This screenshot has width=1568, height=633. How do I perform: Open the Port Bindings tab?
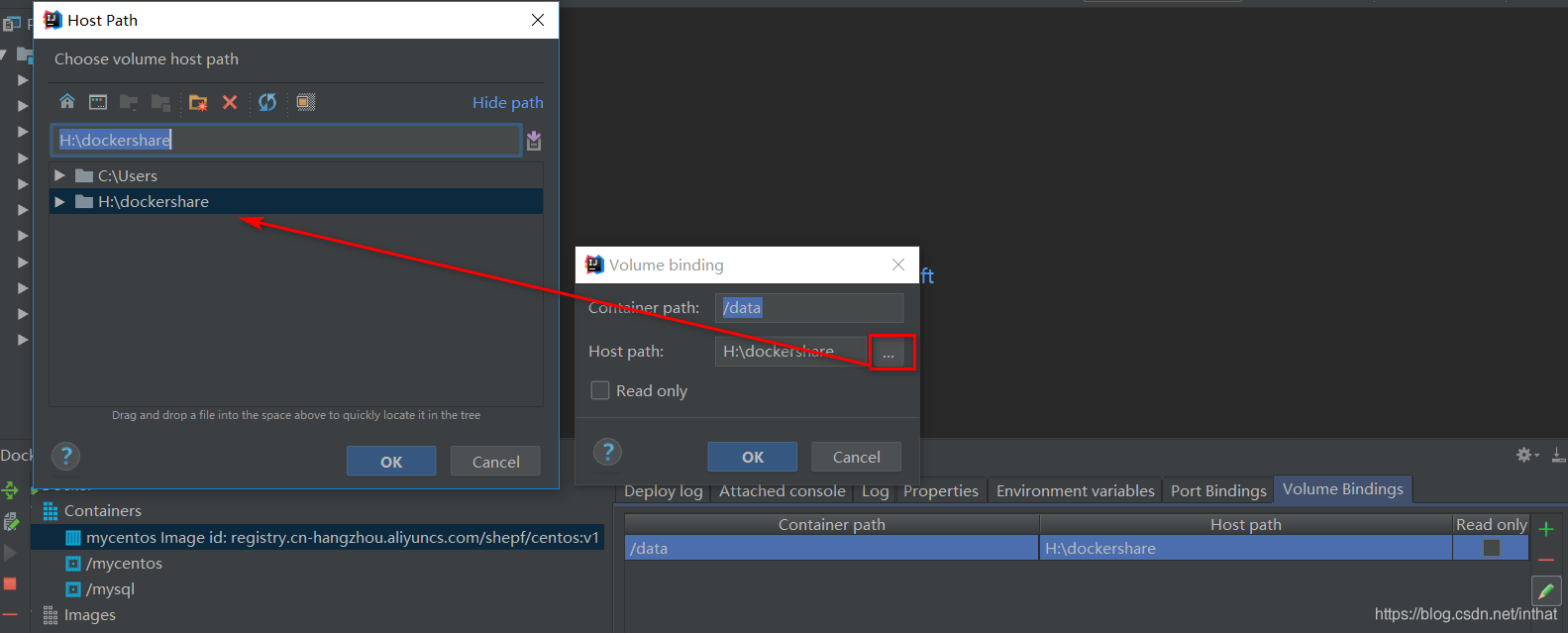[1218, 490]
